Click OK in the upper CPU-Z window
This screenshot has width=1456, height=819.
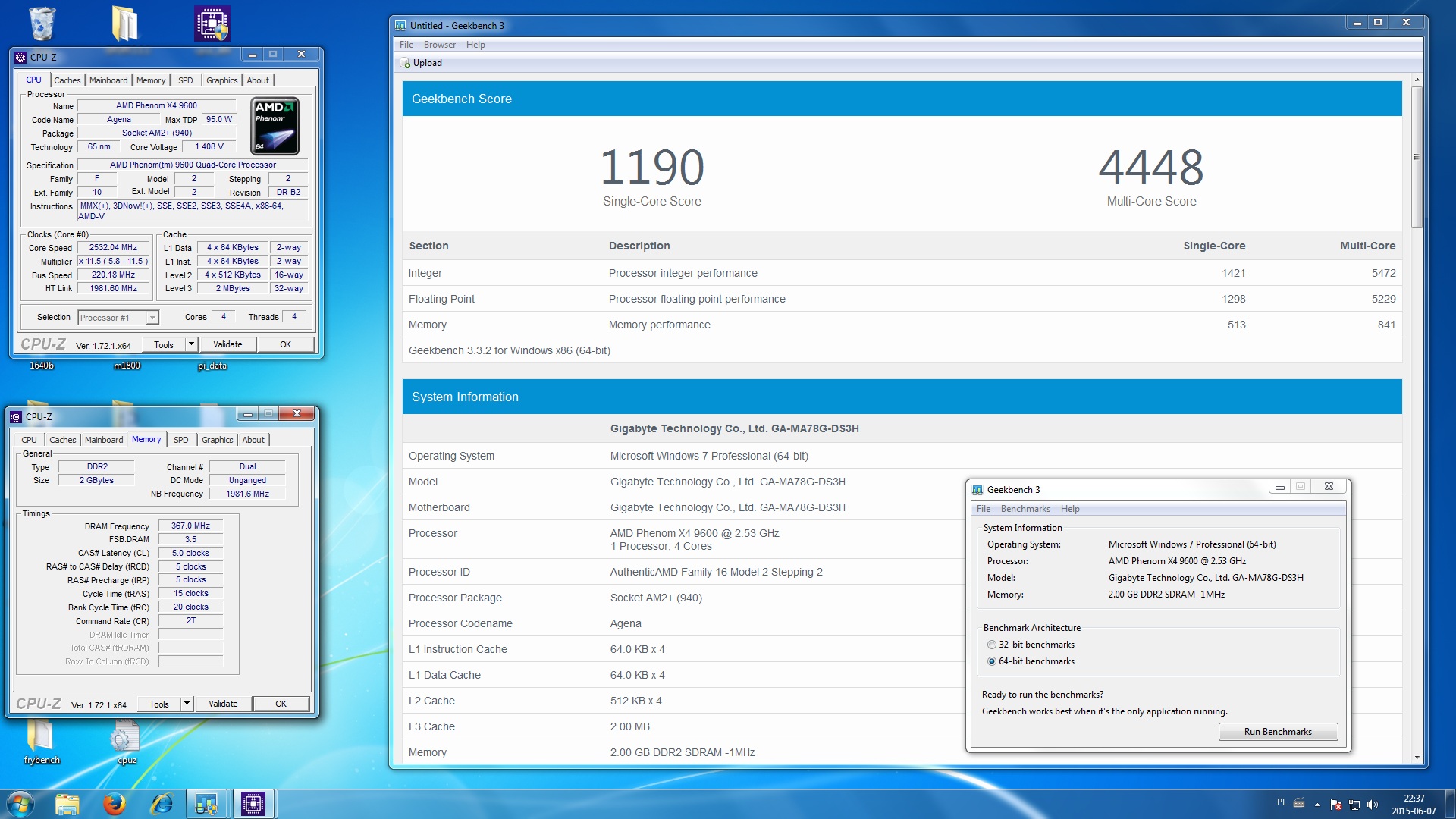tap(285, 344)
